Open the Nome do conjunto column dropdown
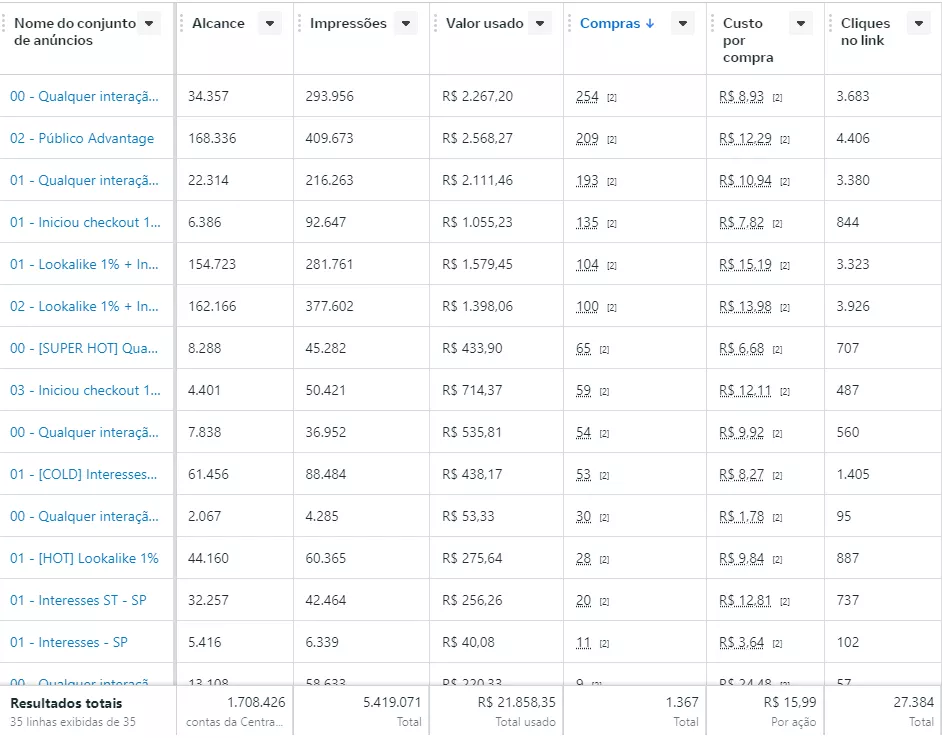This screenshot has width=942, height=738. coord(149,24)
